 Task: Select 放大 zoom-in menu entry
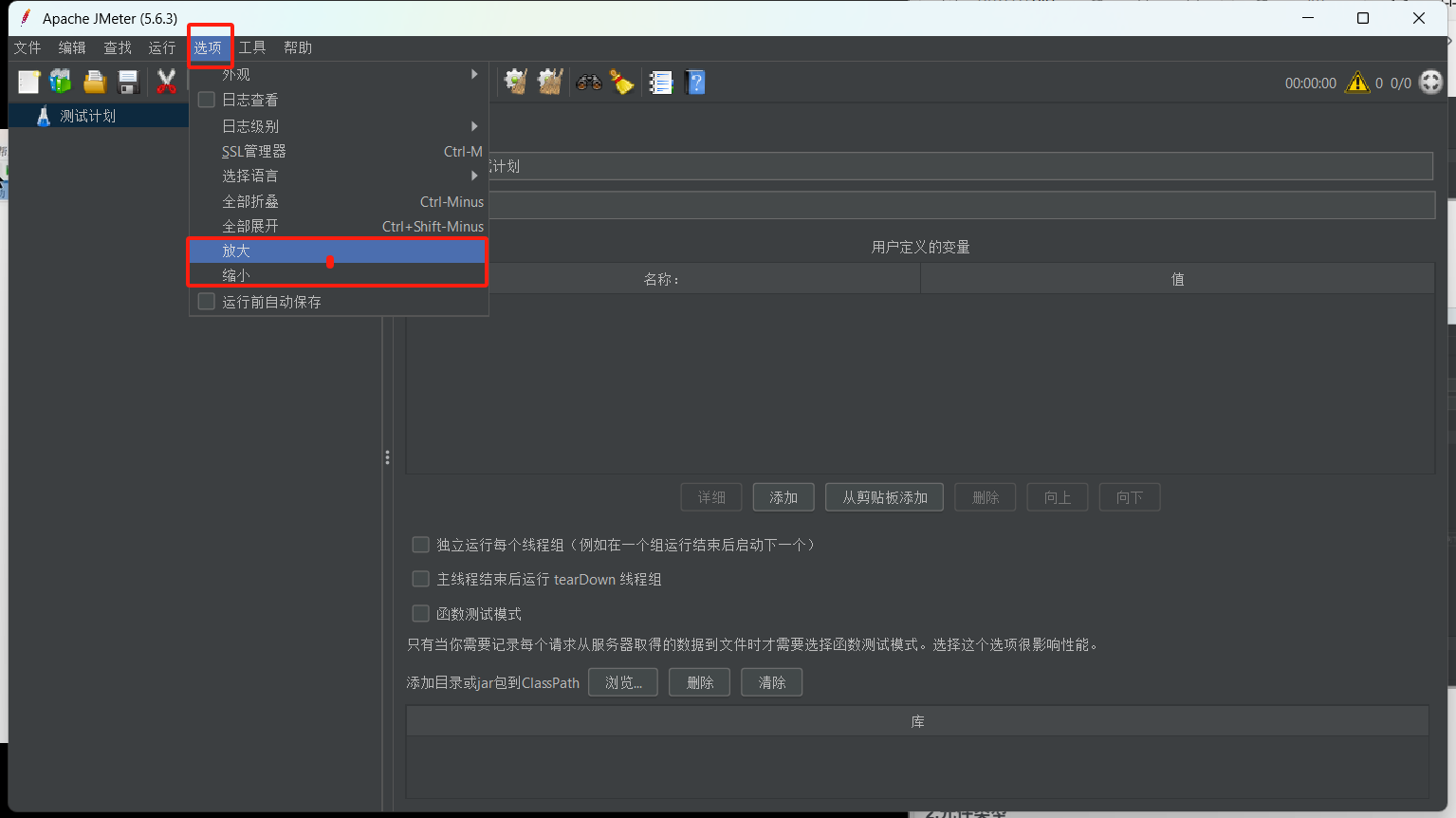(x=339, y=251)
